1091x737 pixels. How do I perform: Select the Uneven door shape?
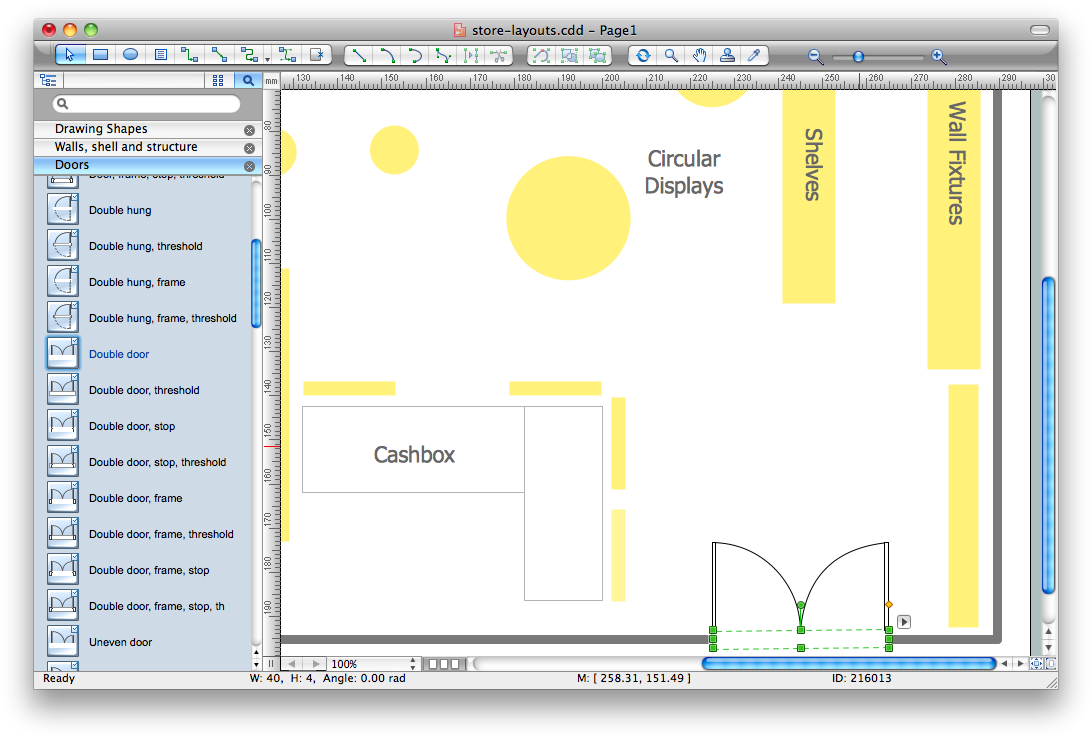pyautogui.click(x=63, y=642)
